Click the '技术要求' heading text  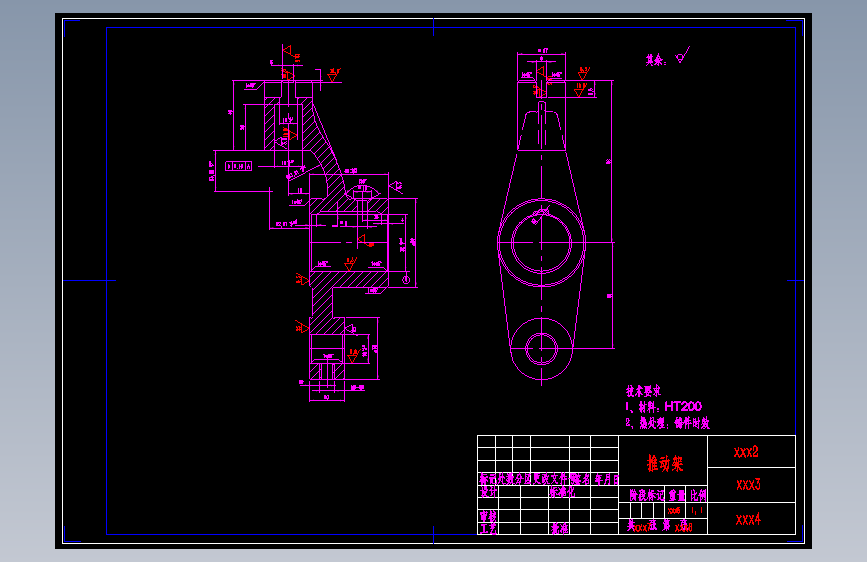click(643, 391)
